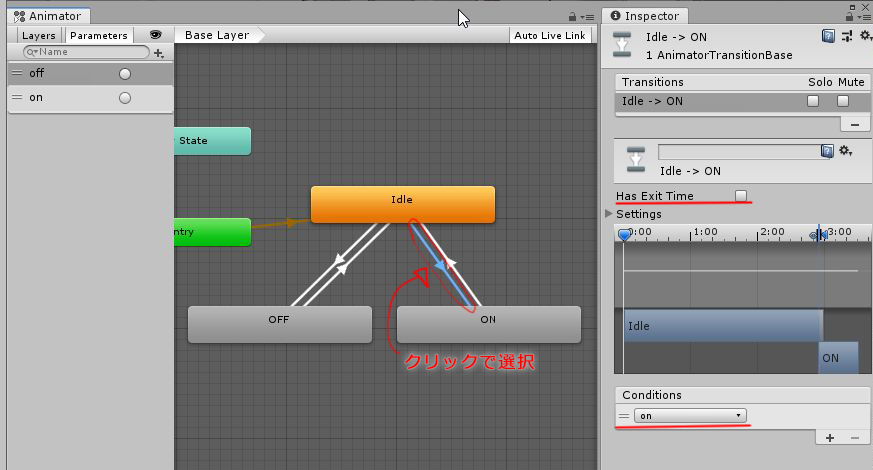Open the Inspector tab
The height and width of the screenshot is (470, 873).
(x=645, y=16)
